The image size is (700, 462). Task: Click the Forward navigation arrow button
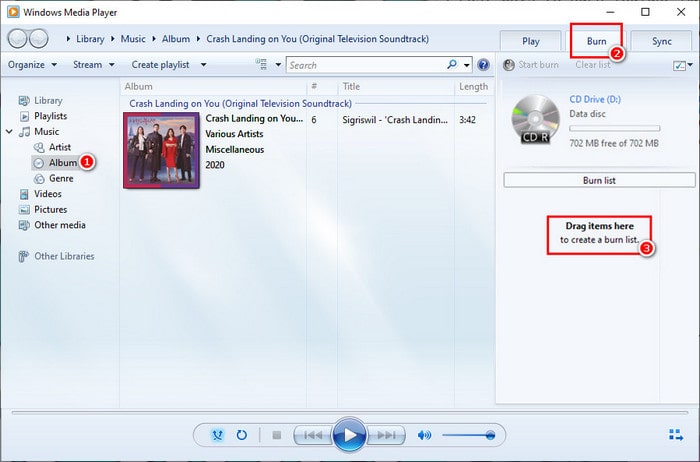tap(39, 39)
